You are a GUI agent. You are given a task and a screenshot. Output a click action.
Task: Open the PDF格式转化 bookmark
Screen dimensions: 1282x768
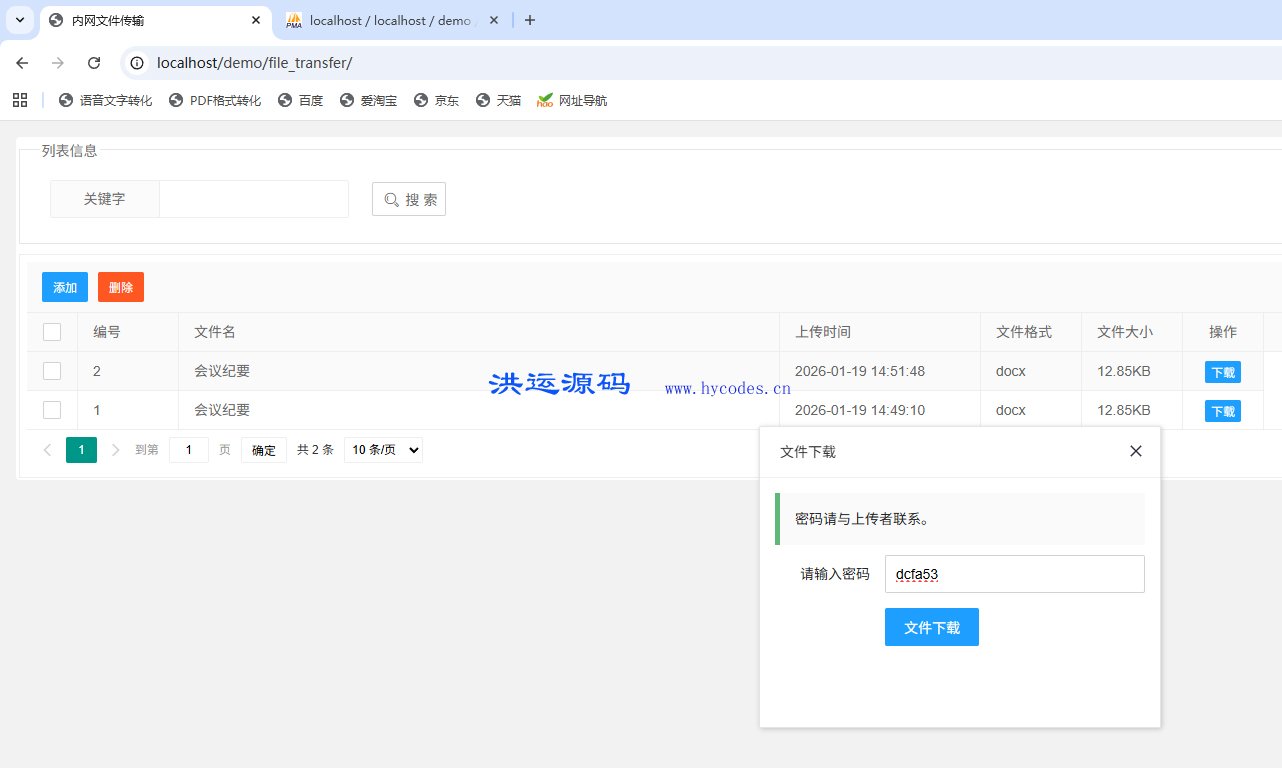point(214,100)
